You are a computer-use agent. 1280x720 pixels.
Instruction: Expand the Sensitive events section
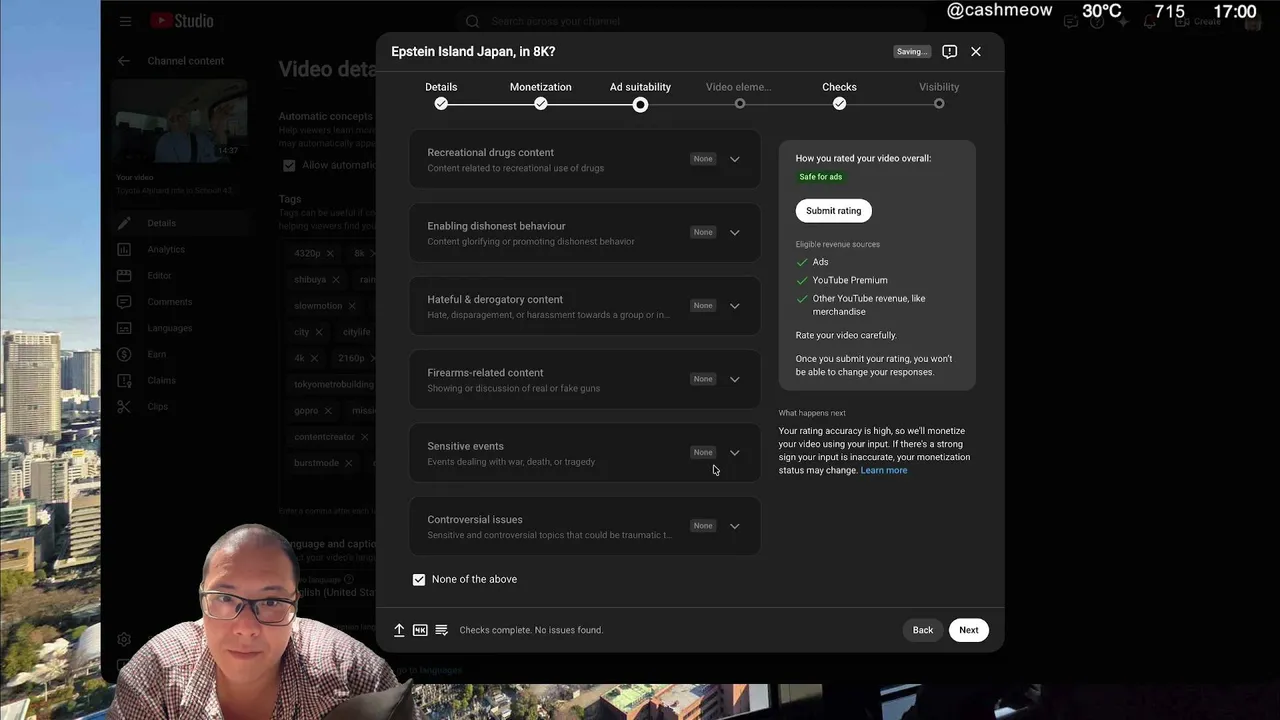tap(735, 453)
